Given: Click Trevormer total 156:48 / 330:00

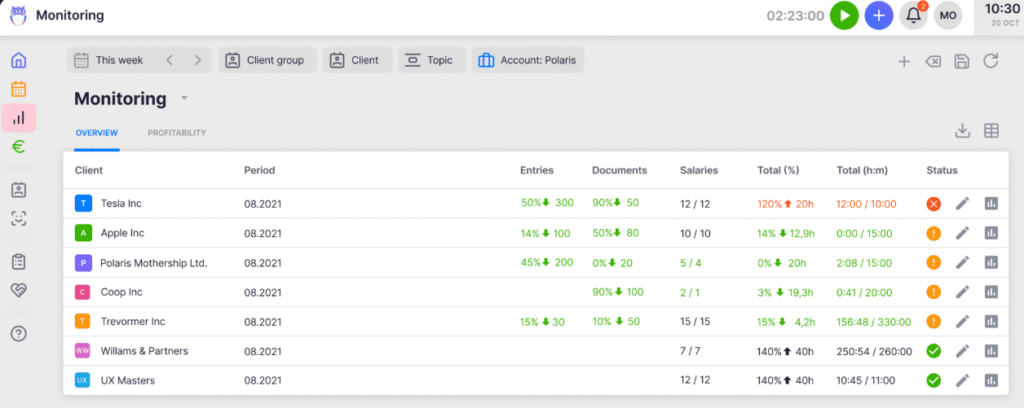Looking at the screenshot, I should [x=874, y=321].
